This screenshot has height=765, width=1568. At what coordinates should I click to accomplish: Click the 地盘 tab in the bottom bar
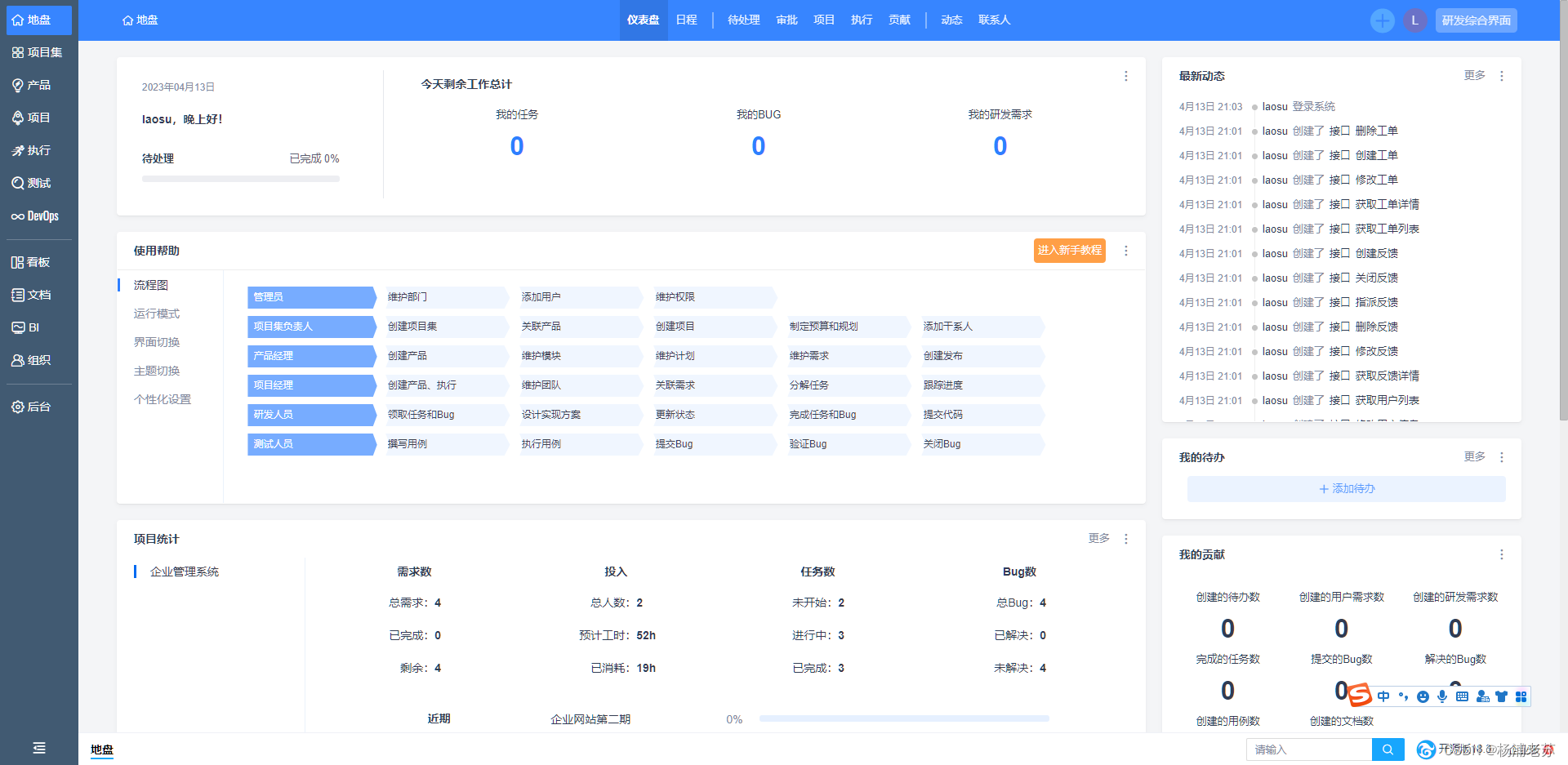[x=102, y=749]
